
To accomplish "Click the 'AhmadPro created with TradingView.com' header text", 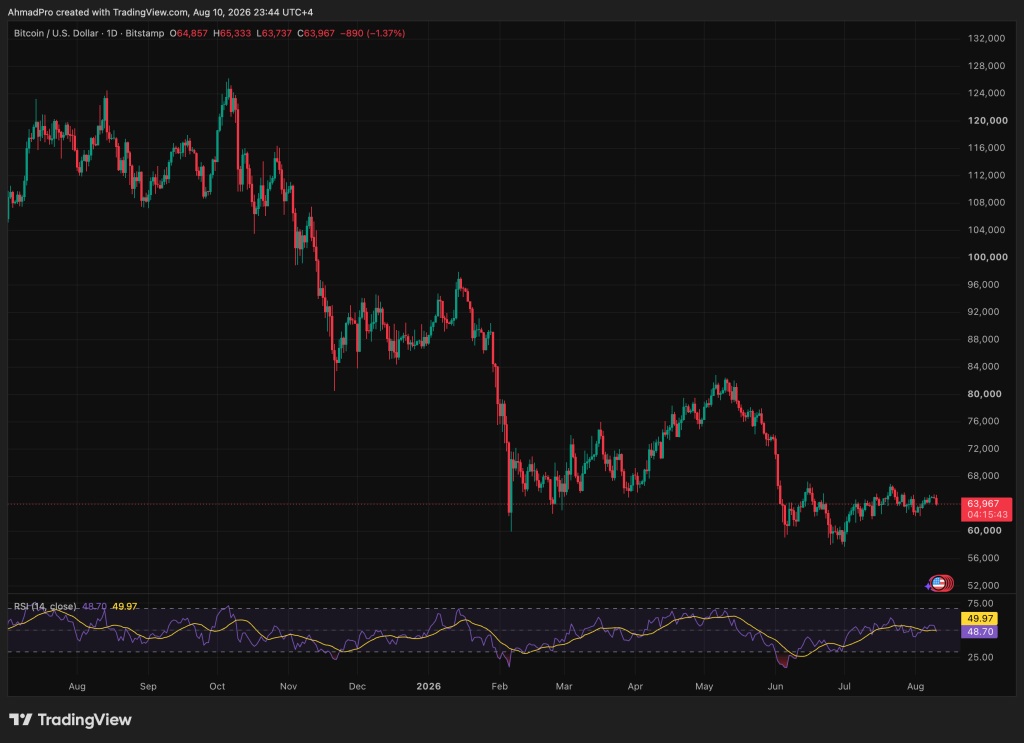I will coord(97,12).
